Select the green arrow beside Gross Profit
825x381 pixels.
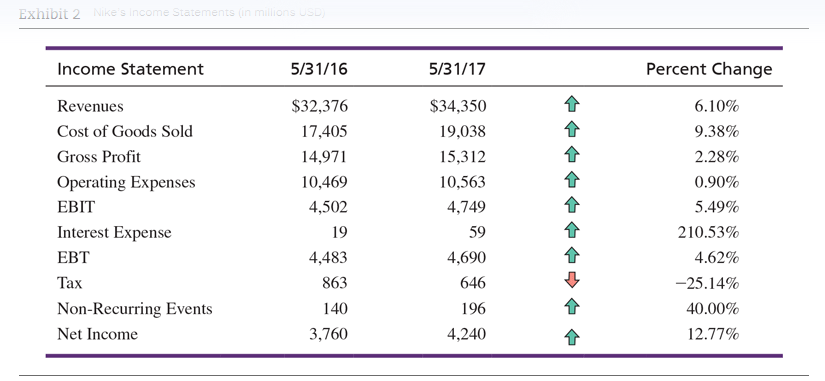pos(571,155)
